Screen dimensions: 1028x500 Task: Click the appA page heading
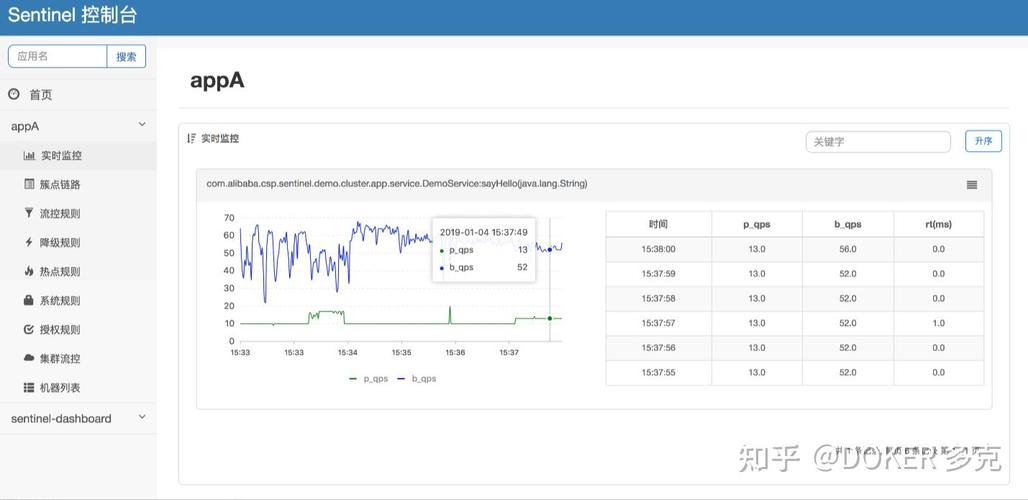217,81
